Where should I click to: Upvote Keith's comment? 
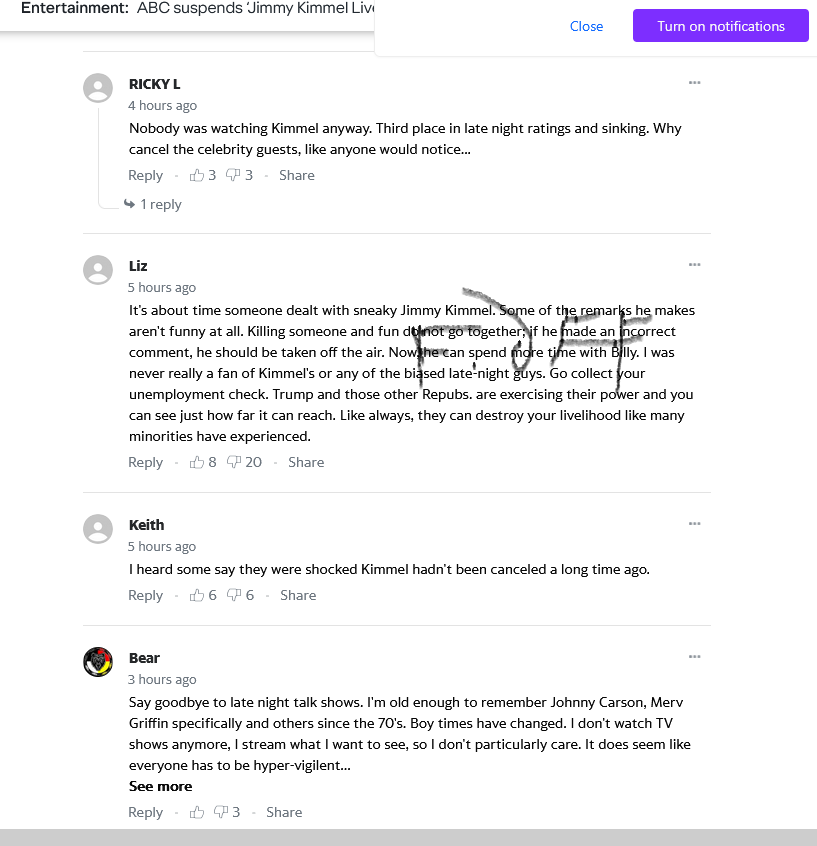[197, 595]
